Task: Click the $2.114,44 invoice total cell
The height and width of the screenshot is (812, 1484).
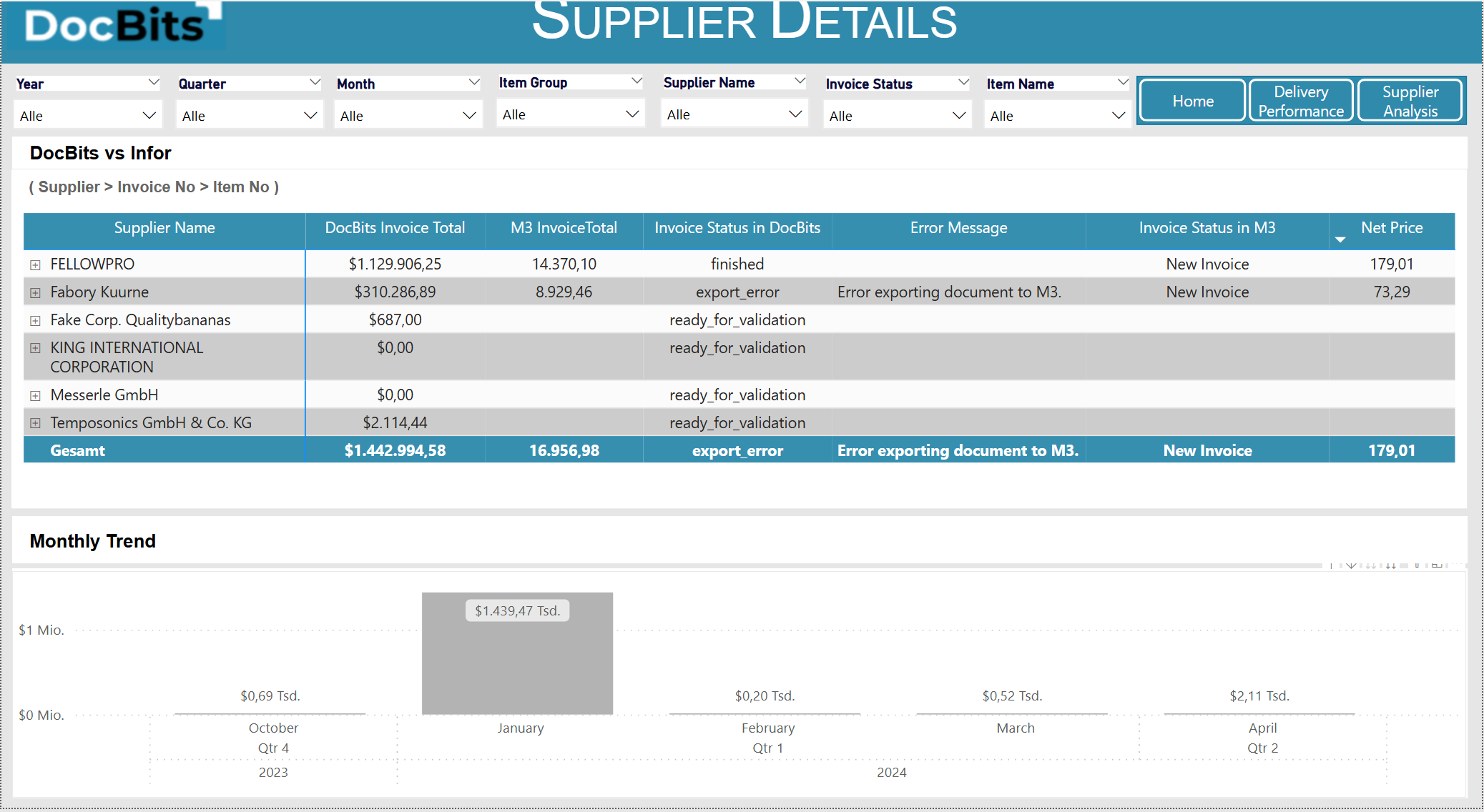Action: pyautogui.click(x=395, y=423)
